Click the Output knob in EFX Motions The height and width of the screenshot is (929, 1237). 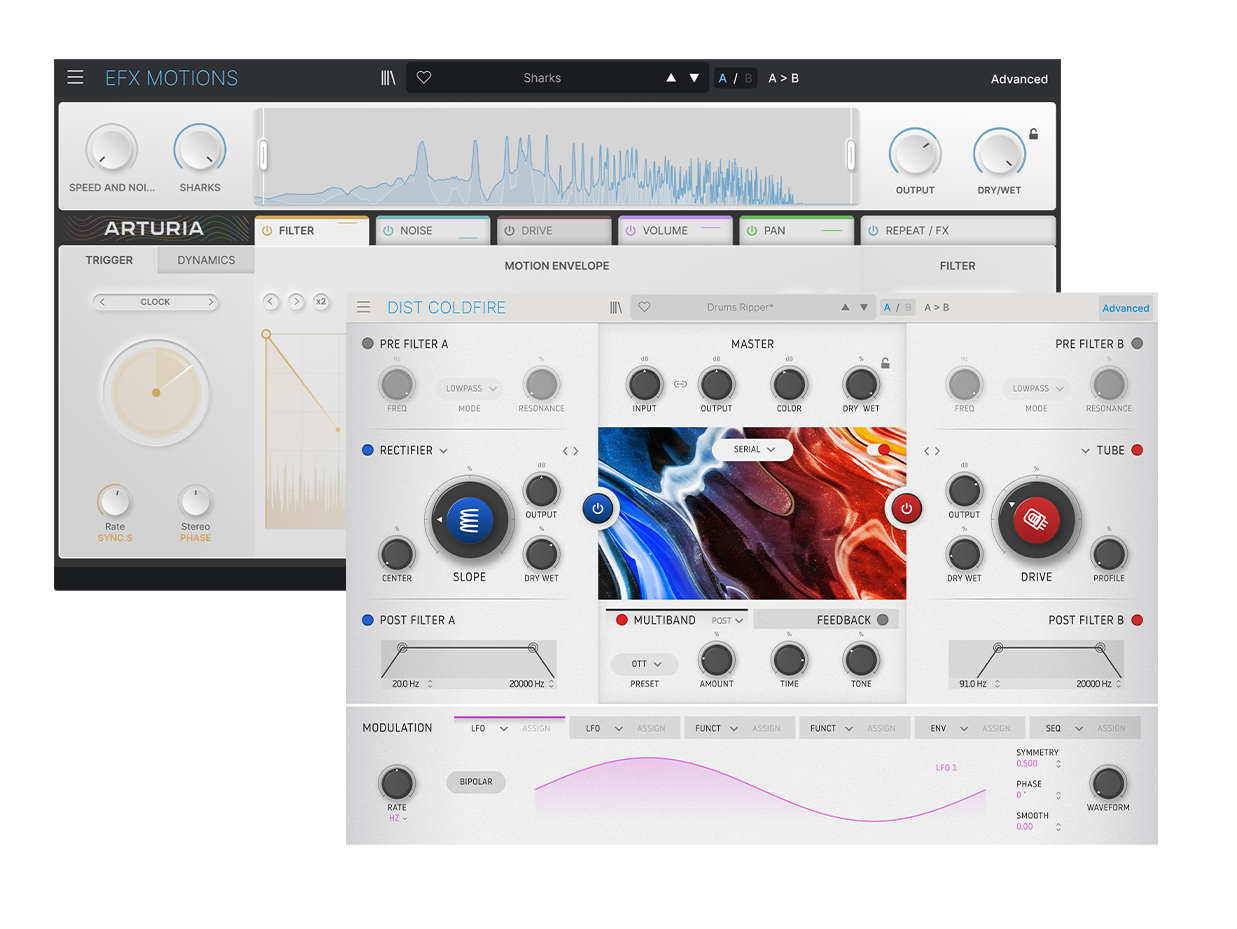pos(915,154)
